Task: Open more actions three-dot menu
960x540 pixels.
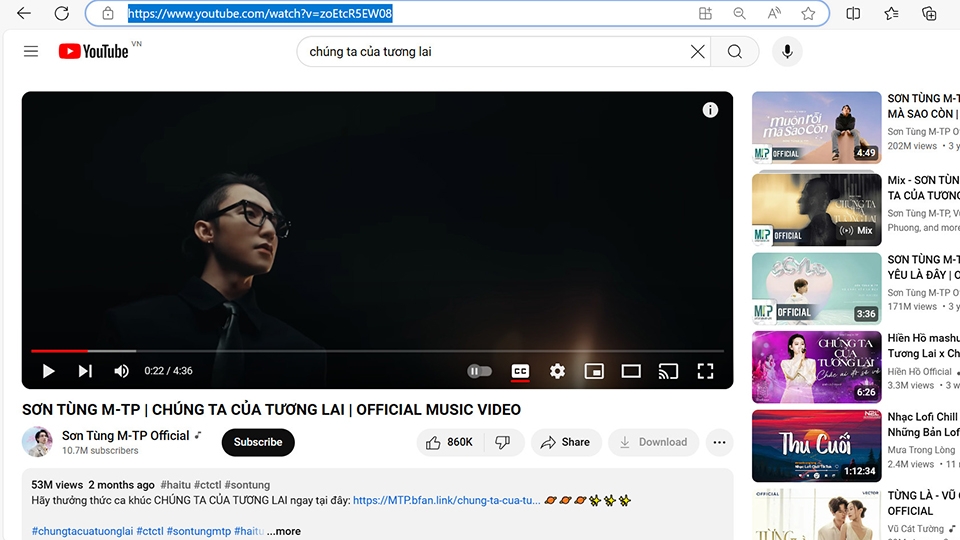Action: tap(719, 442)
